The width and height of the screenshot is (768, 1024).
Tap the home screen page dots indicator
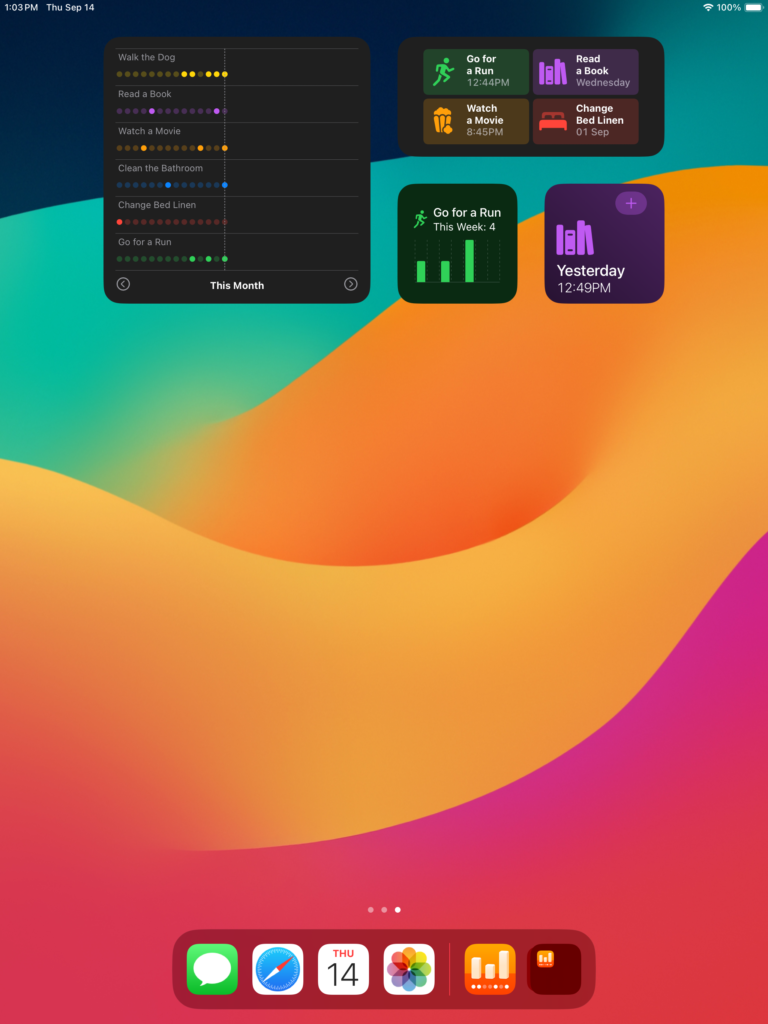(384, 909)
